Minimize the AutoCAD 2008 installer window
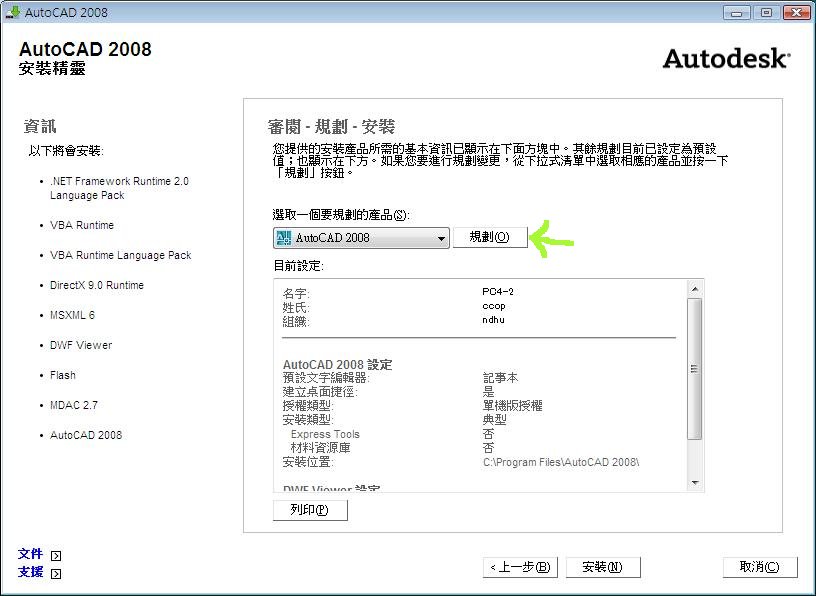Screen dimensions: 816x596 click(736, 12)
